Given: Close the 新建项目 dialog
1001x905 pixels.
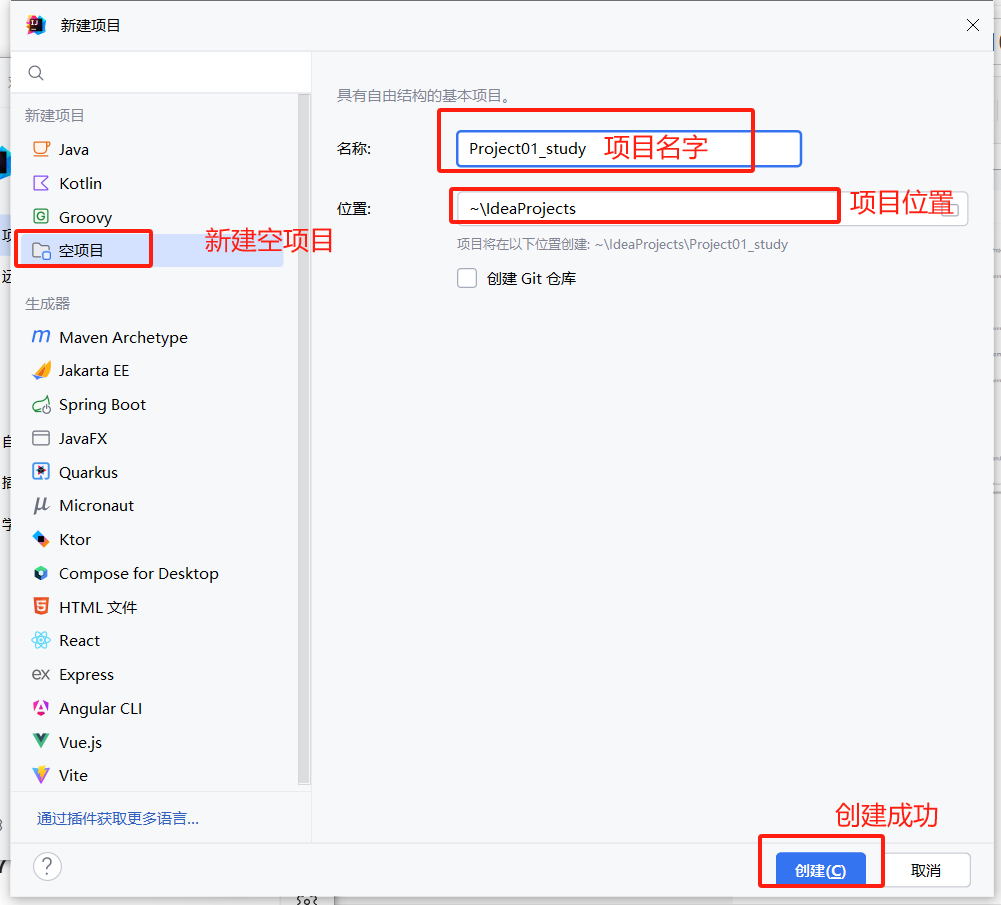Looking at the screenshot, I should (972, 25).
